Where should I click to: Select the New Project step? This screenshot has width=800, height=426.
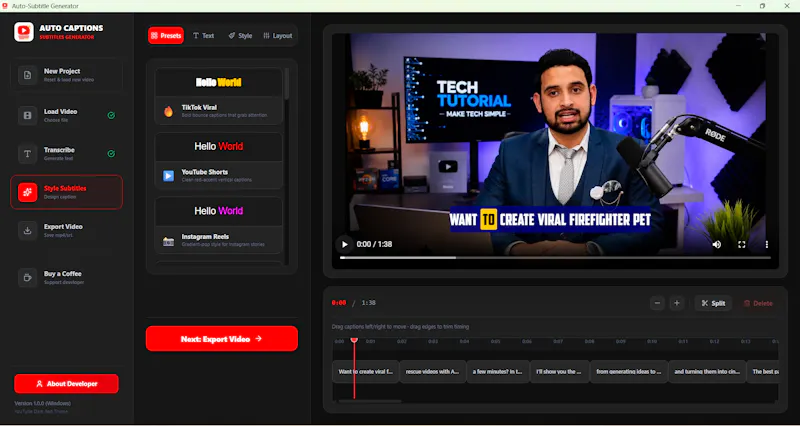point(66,75)
